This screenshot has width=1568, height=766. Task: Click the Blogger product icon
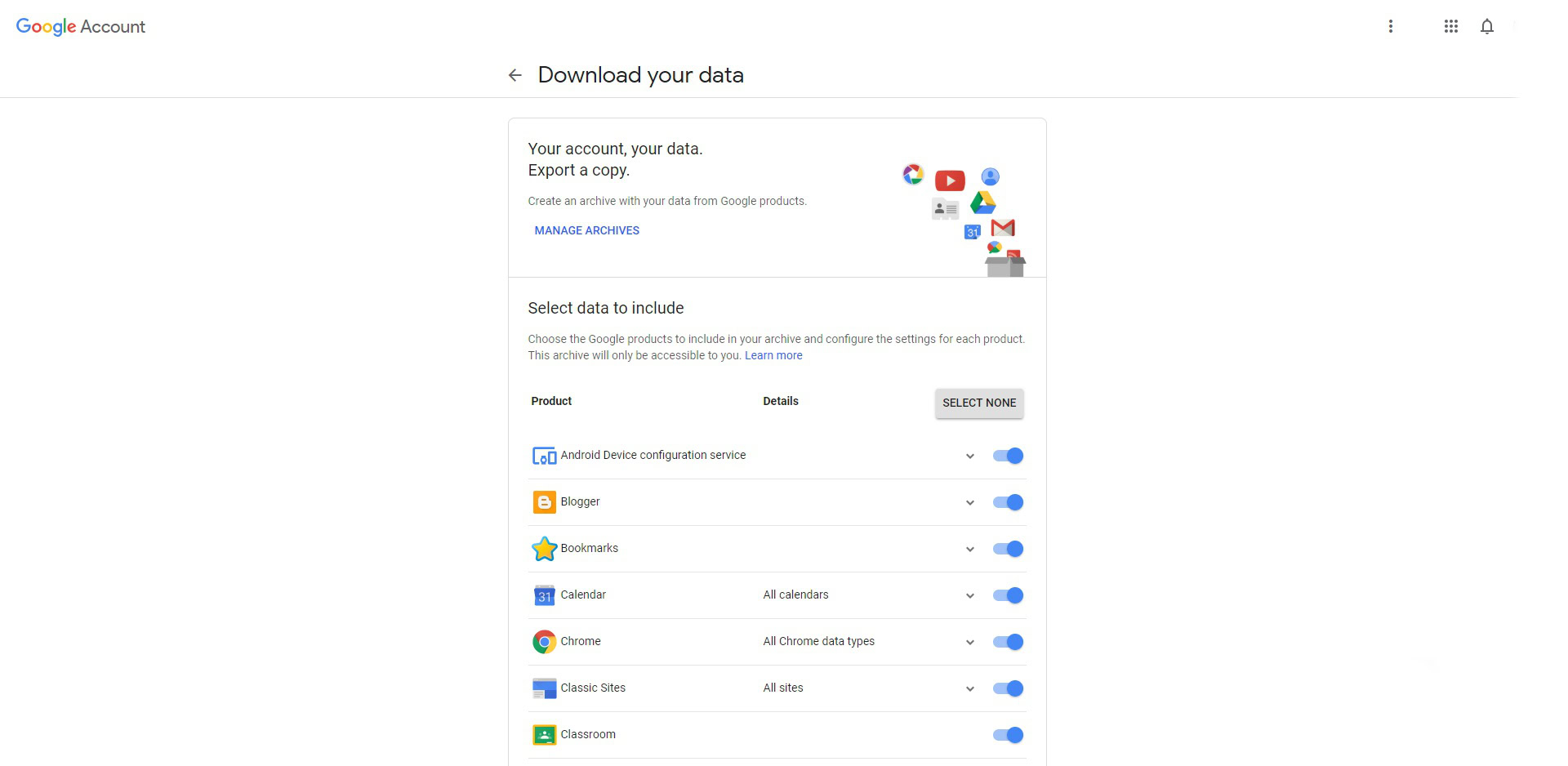[x=544, y=502]
